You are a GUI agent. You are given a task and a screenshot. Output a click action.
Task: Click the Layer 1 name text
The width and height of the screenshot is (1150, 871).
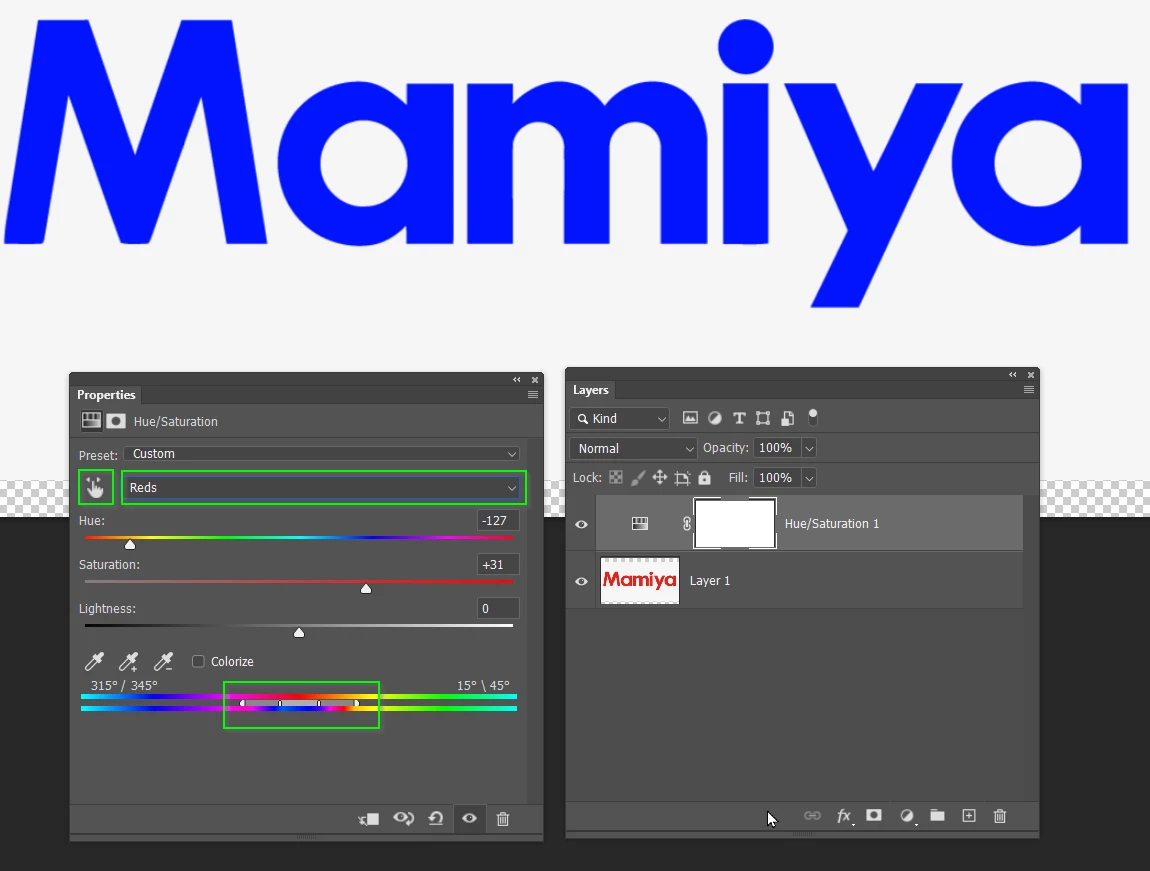(x=710, y=581)
